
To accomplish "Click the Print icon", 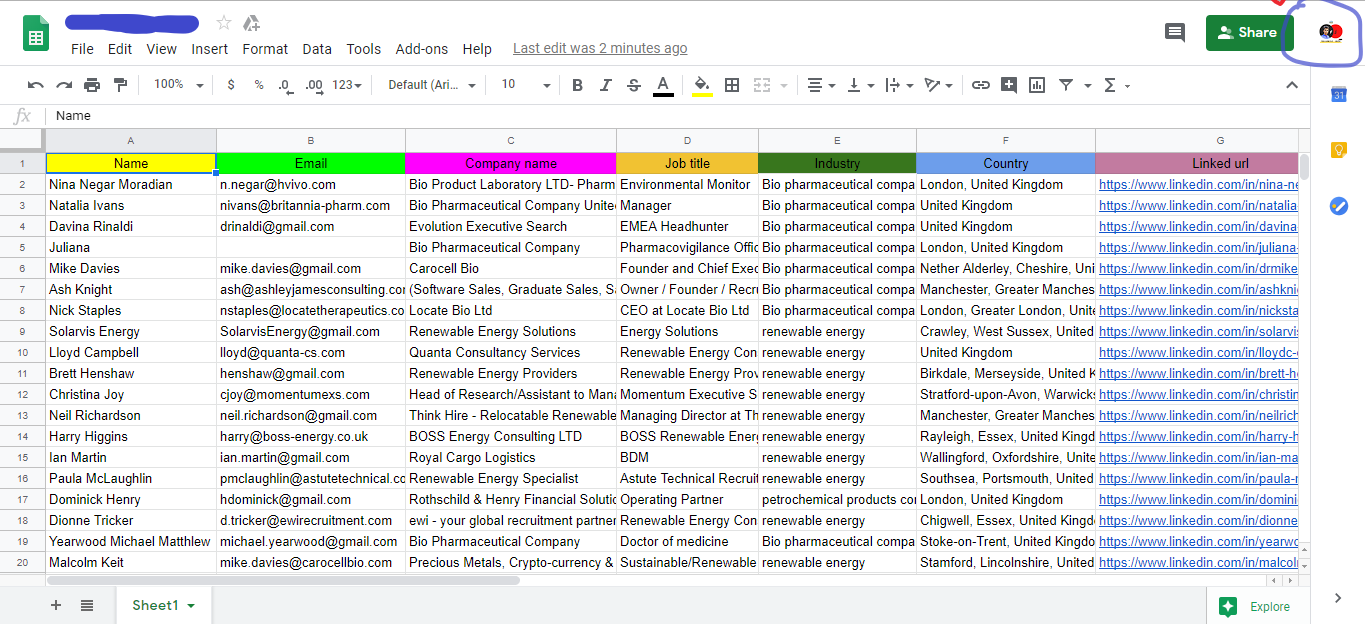I will click(91, 85).
